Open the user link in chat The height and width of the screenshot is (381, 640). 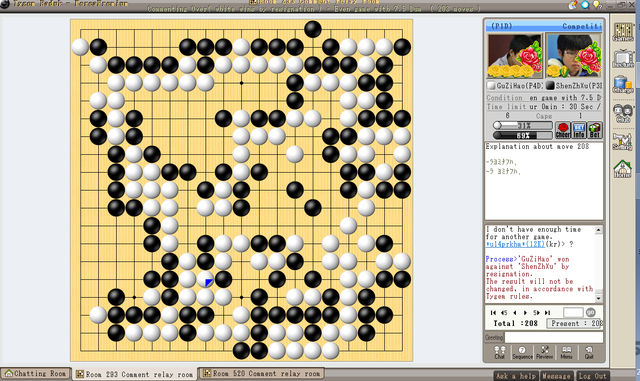click(515, 244)
